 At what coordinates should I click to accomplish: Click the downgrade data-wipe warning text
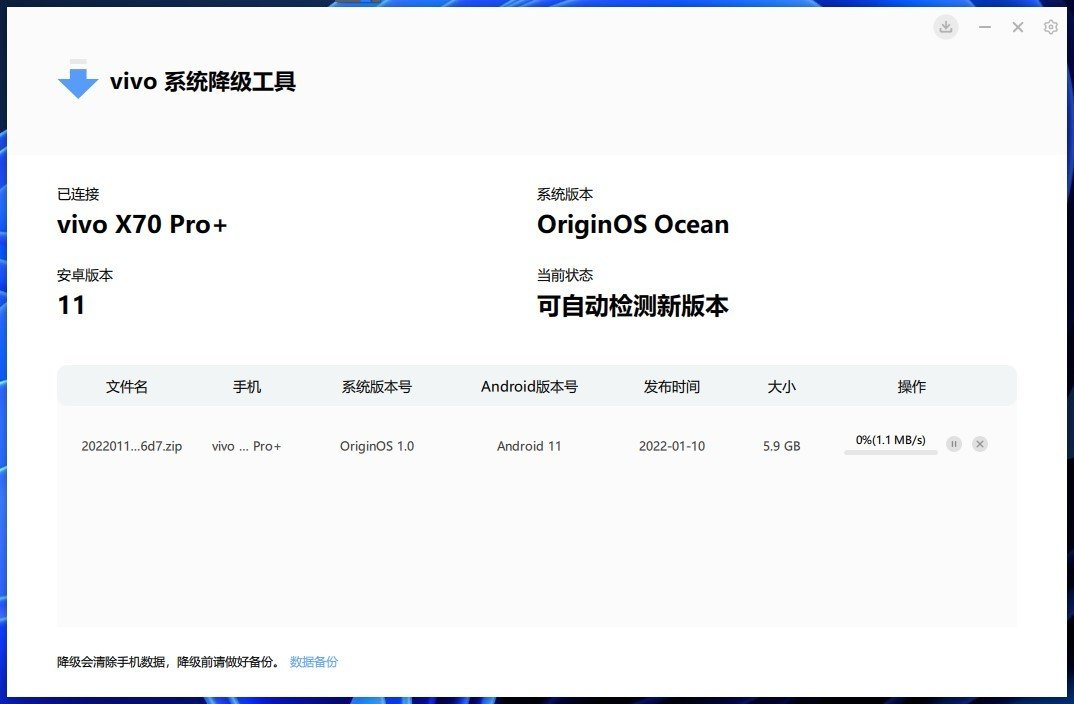pyautogui.click(x=168, y=662)
